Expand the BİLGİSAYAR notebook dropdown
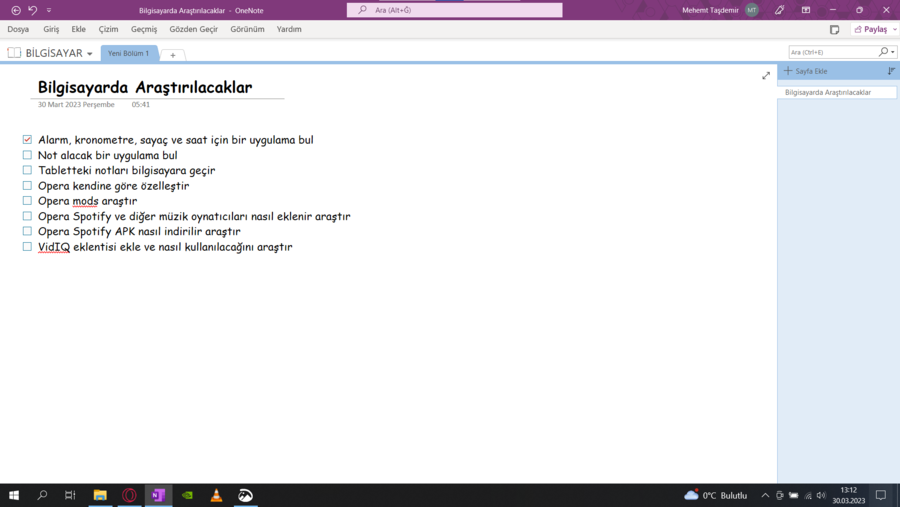Screen dimensions: 900x507 coord(90,53)
